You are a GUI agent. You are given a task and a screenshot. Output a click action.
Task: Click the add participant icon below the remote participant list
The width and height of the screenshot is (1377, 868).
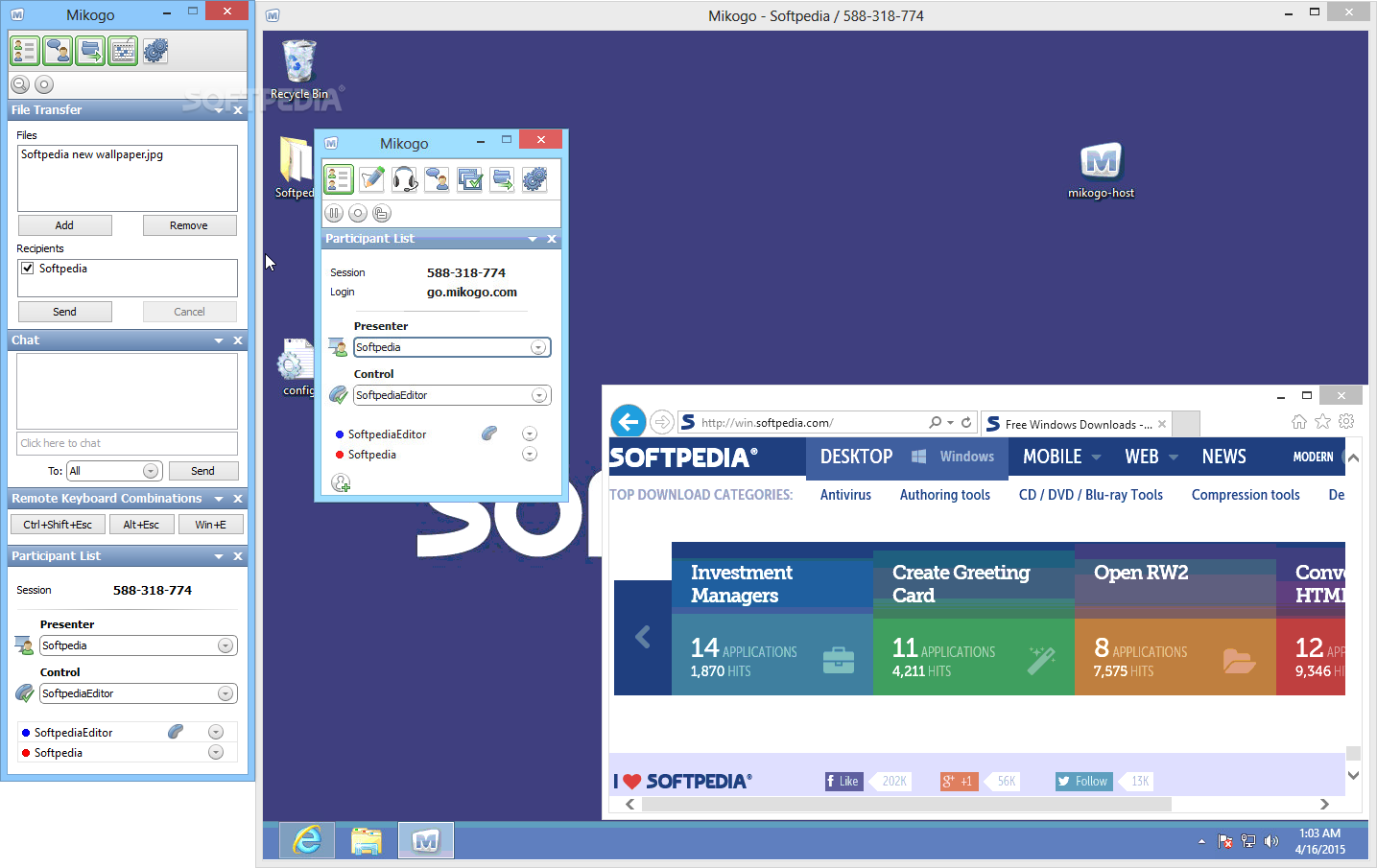pos(341,482)
